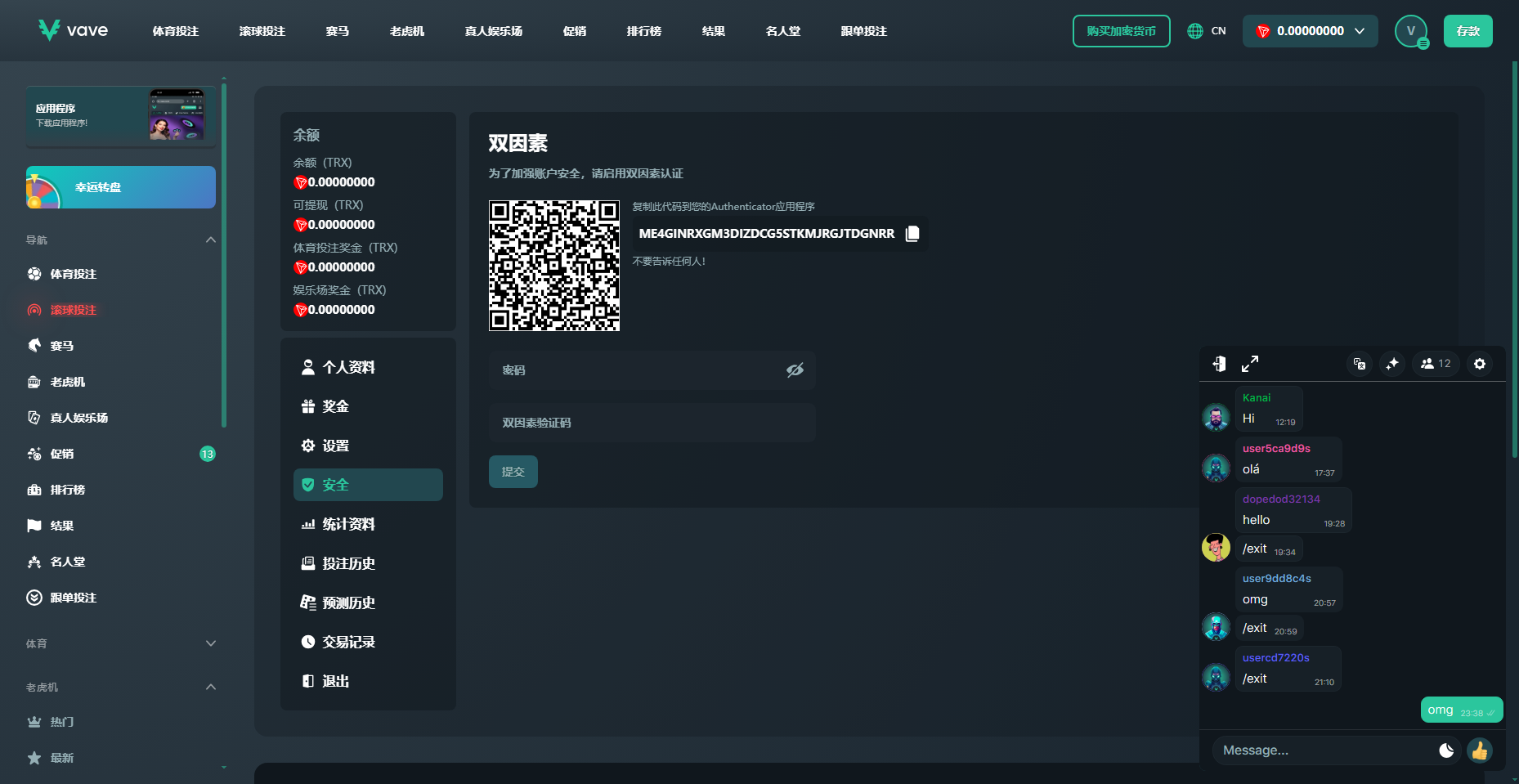The image size is (1519, 784).
Task: Click the 存款 deposit button
Action: point(1468,31)
